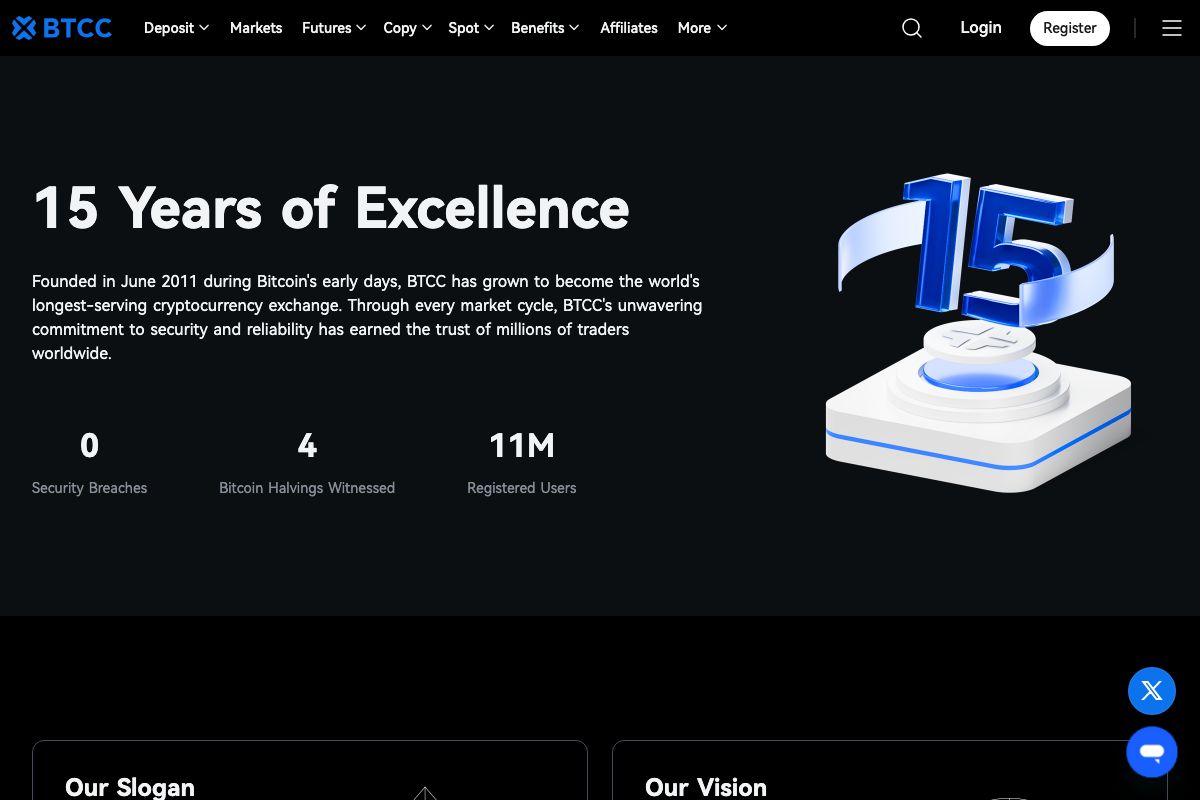This screenshot has width=1200, height=800.
Task: Click the 'Security Breaches' label
Action: [89, 488]
